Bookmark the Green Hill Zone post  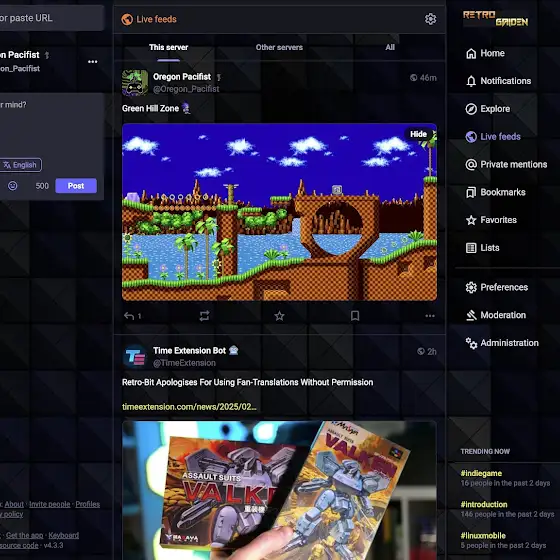coord(355,316)
